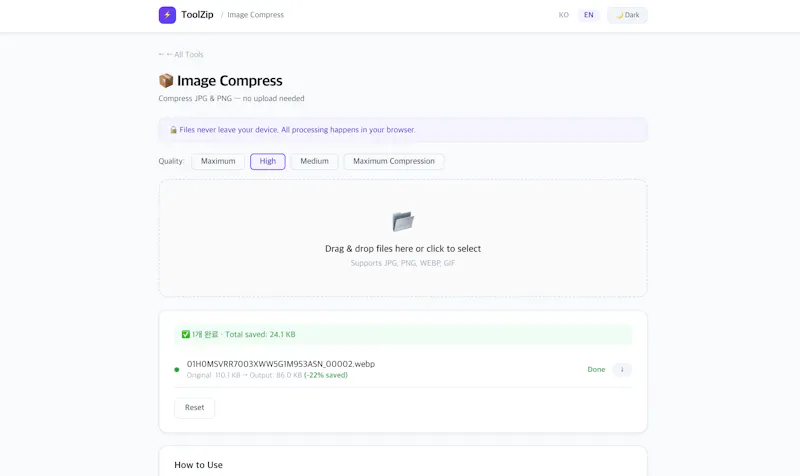Select Maximum Compression quality option
Image resolution: width=800 pixels, height=476 pixels.
click(x=394, y=161)
